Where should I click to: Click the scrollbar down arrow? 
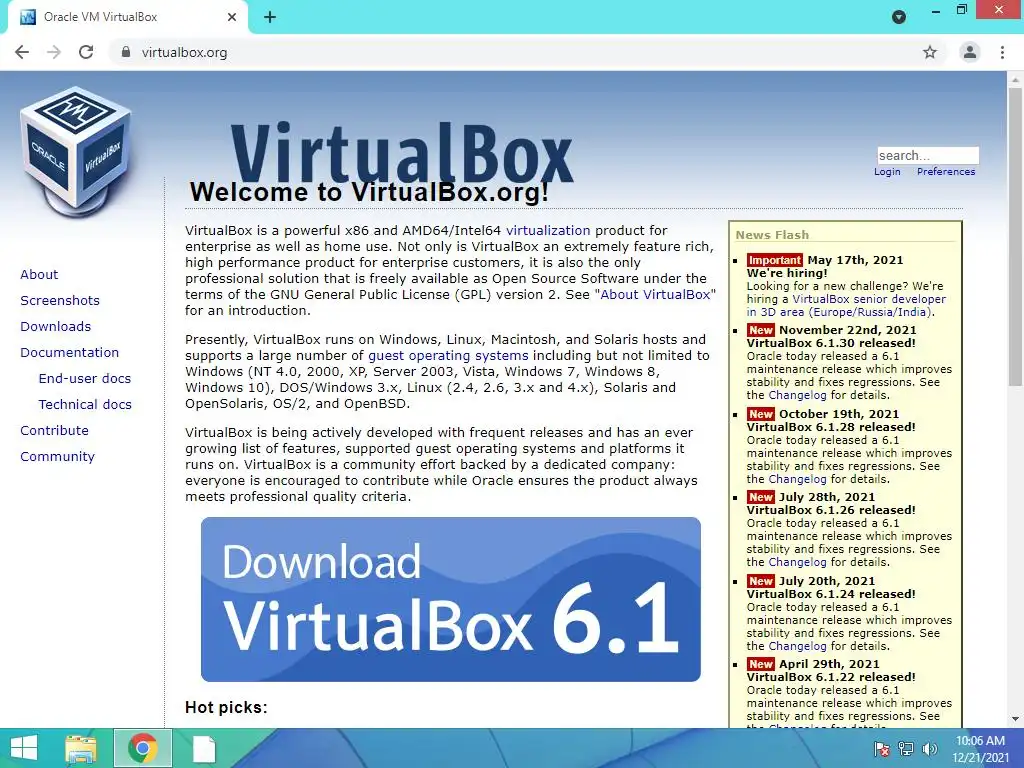click(x=1015, y=719)
